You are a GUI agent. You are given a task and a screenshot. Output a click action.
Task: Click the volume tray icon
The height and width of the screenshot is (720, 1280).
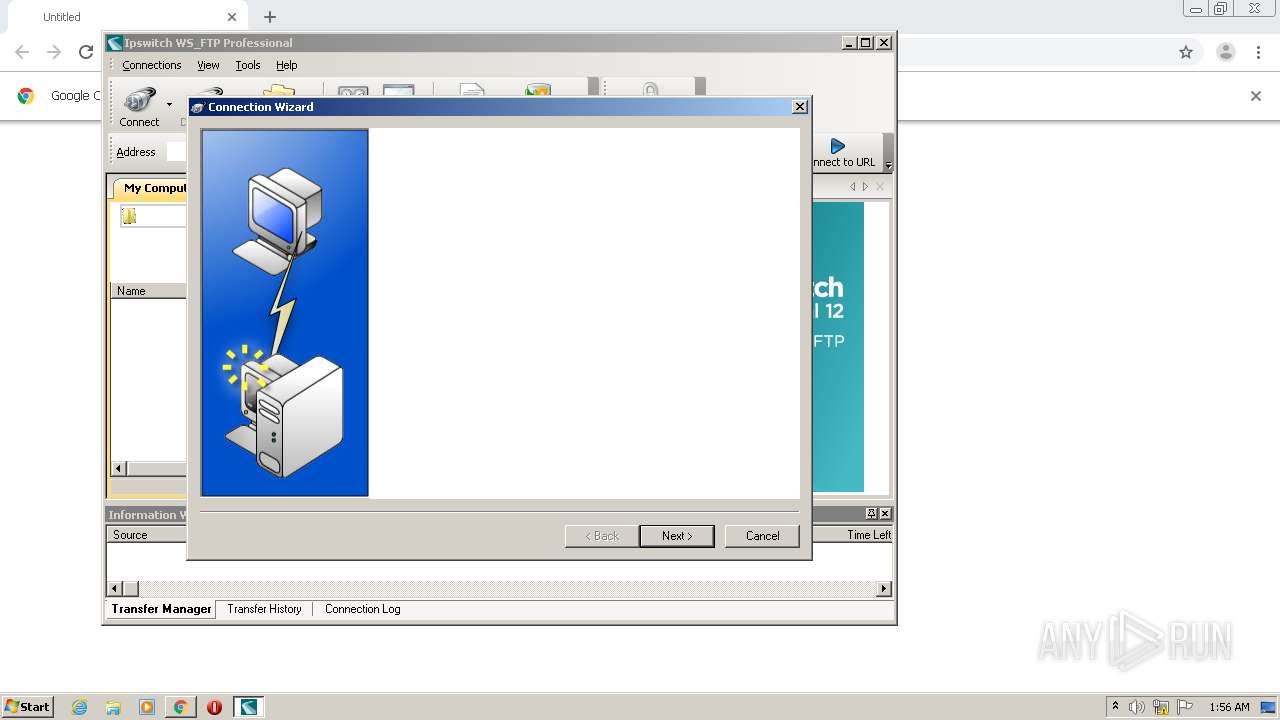[1137, 707]
